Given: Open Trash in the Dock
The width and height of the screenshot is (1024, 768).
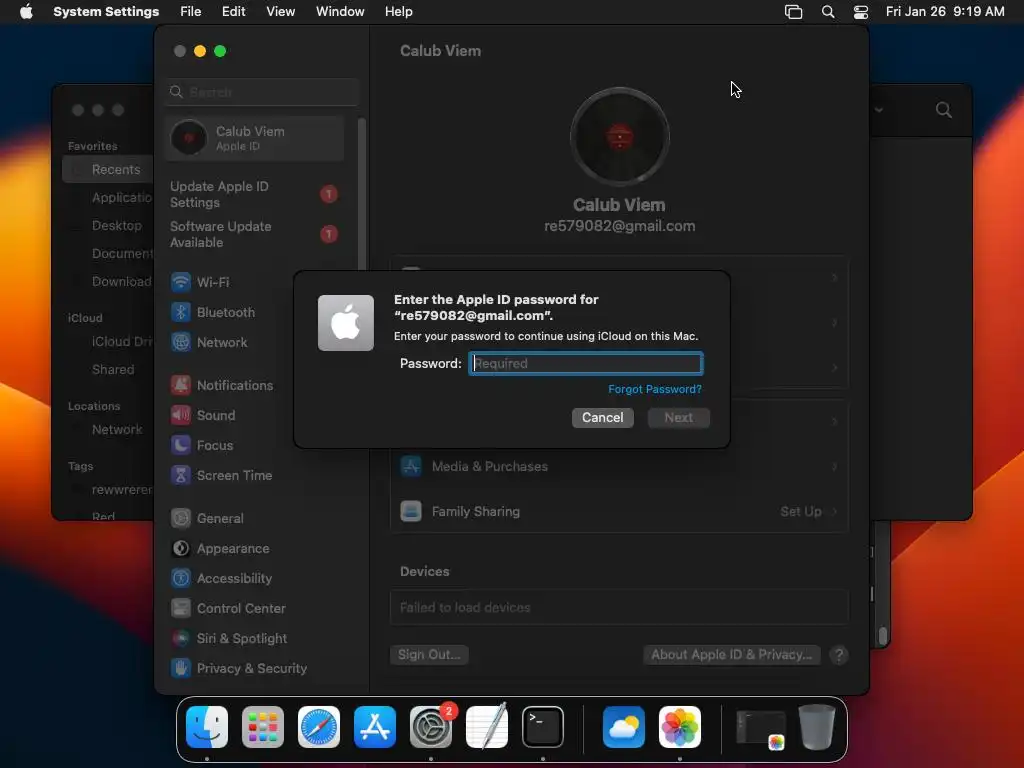Looking at the screenshot, I should tap(816, 727).
